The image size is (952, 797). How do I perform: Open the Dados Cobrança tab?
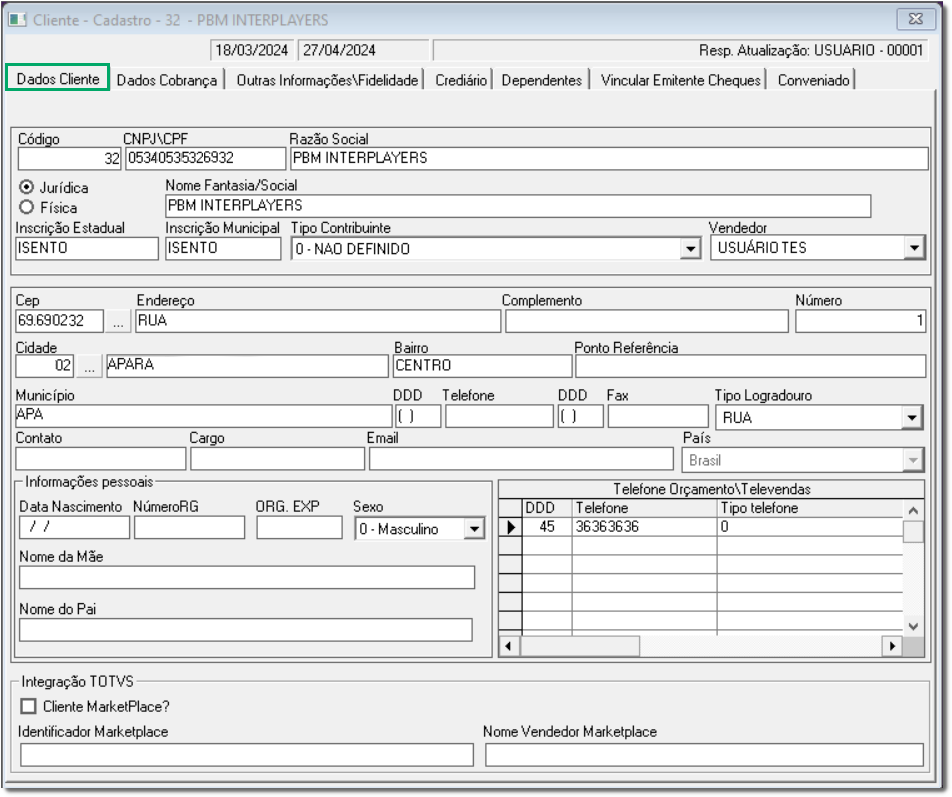point(166,80)
